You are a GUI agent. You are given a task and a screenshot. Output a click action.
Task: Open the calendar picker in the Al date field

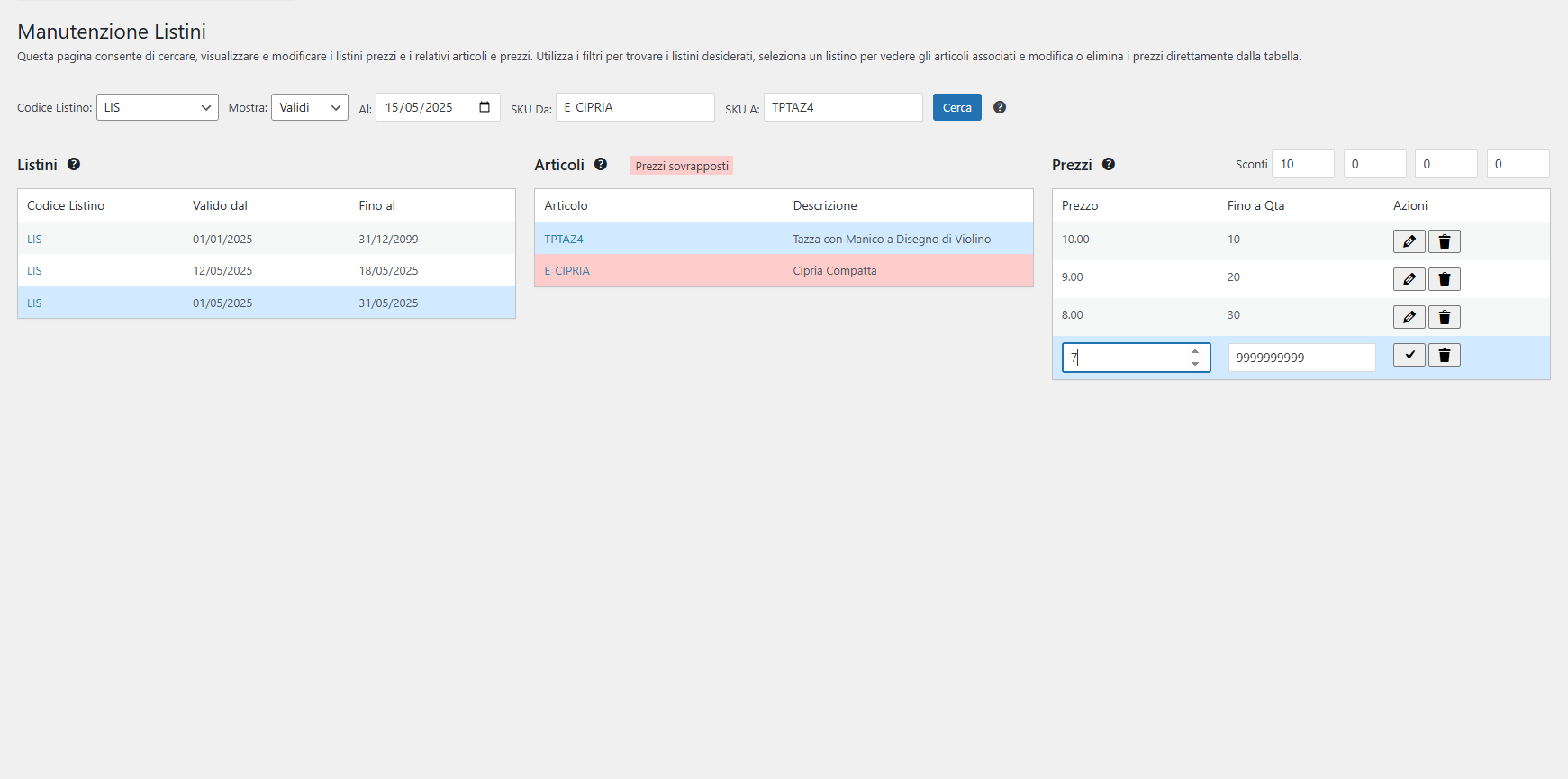pos(485,107)
